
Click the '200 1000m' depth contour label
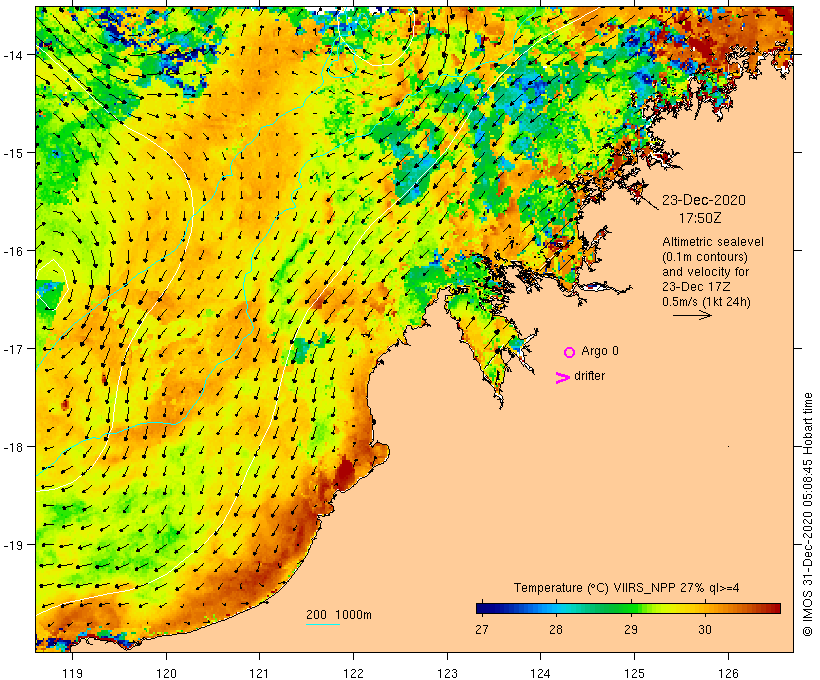tap(339, 615)
